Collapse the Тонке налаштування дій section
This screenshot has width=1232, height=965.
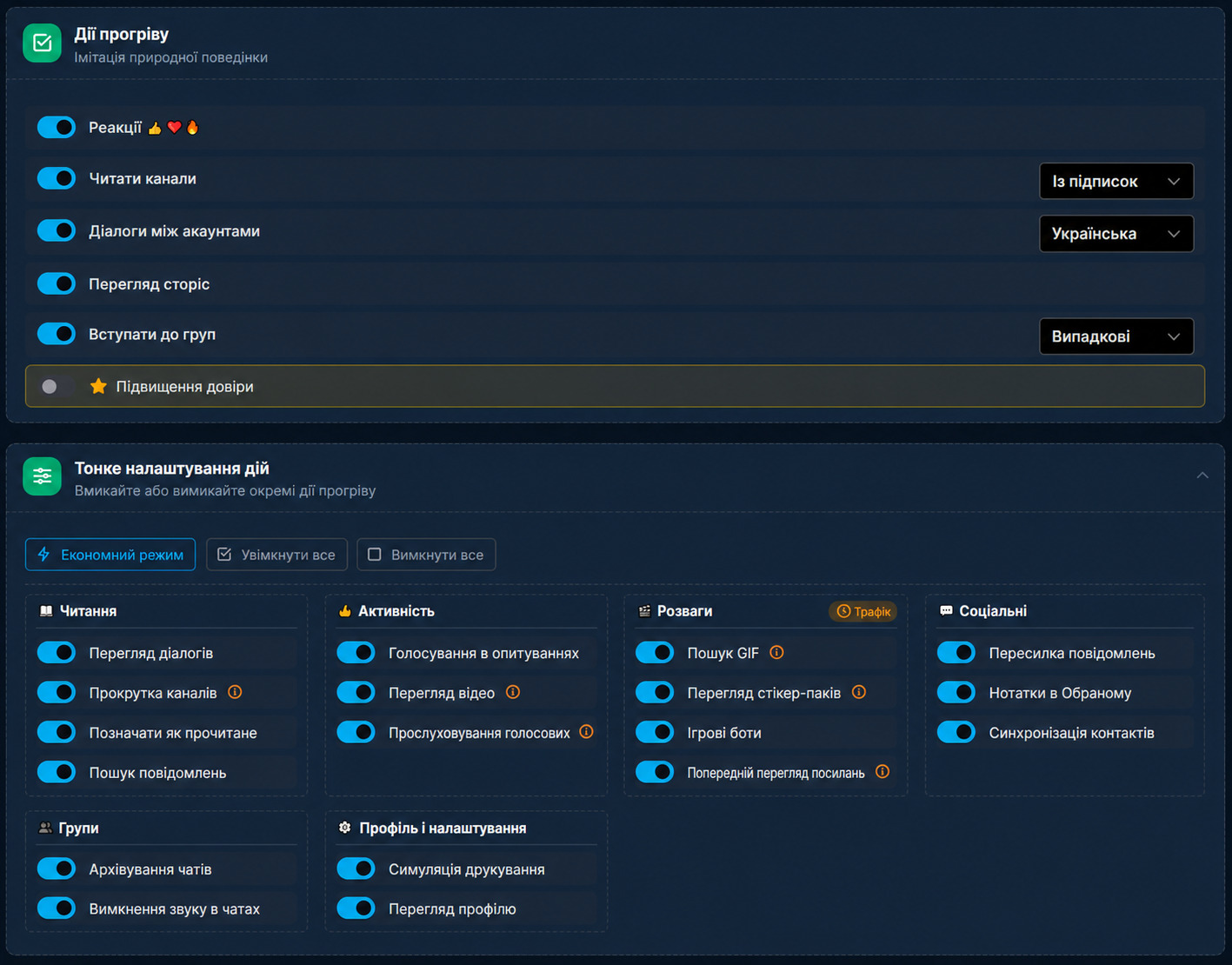pyautogui.click(x=1202, y=476)
